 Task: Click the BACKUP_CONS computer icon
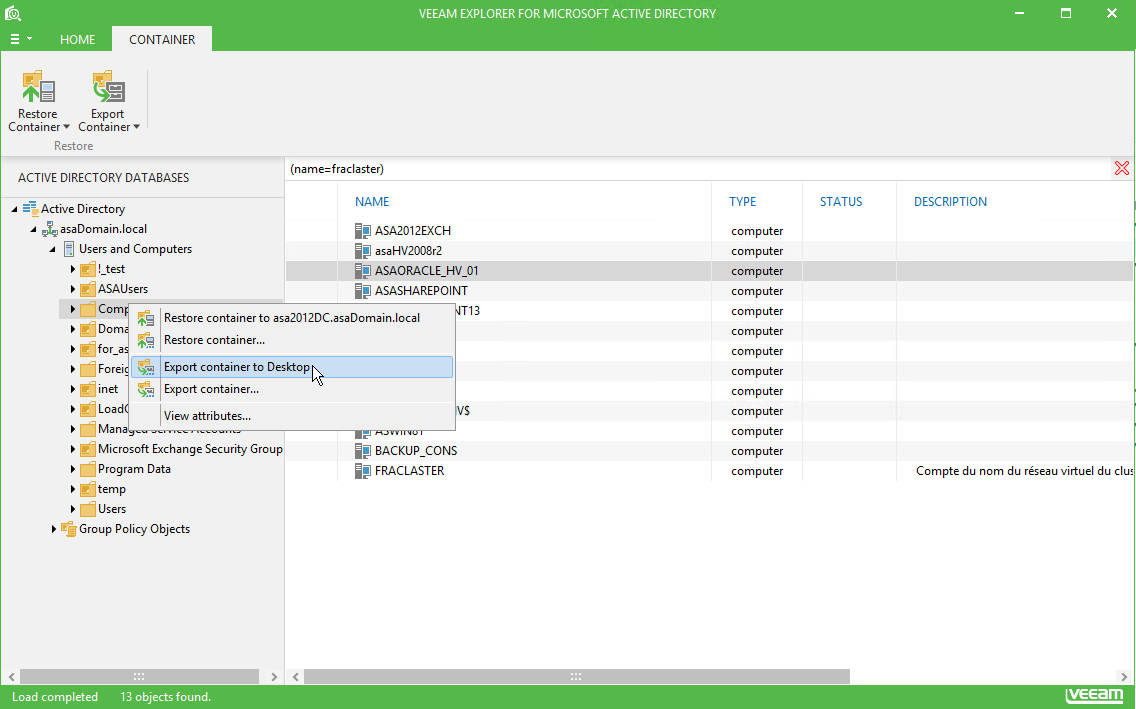362,450
